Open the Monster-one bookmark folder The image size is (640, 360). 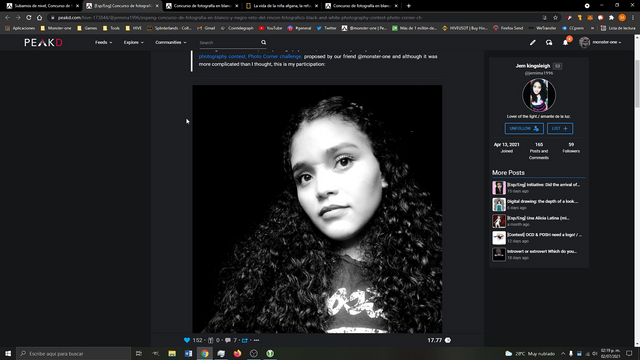(56, 28)
